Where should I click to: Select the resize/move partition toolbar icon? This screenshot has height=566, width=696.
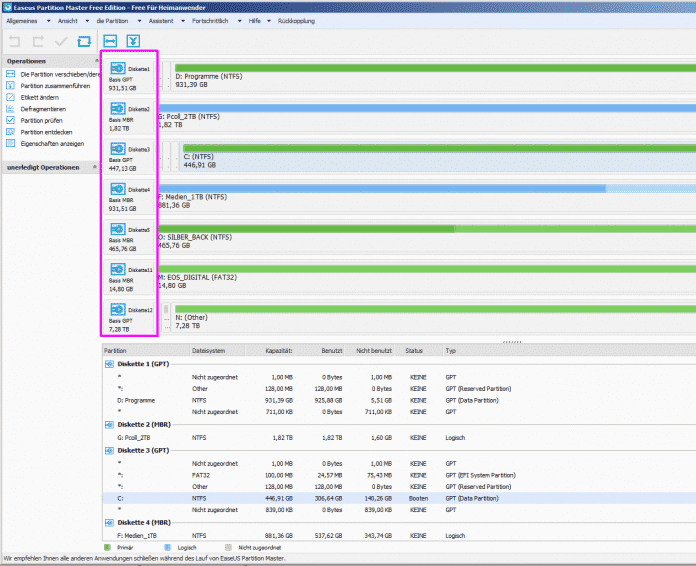coord(111,41)
